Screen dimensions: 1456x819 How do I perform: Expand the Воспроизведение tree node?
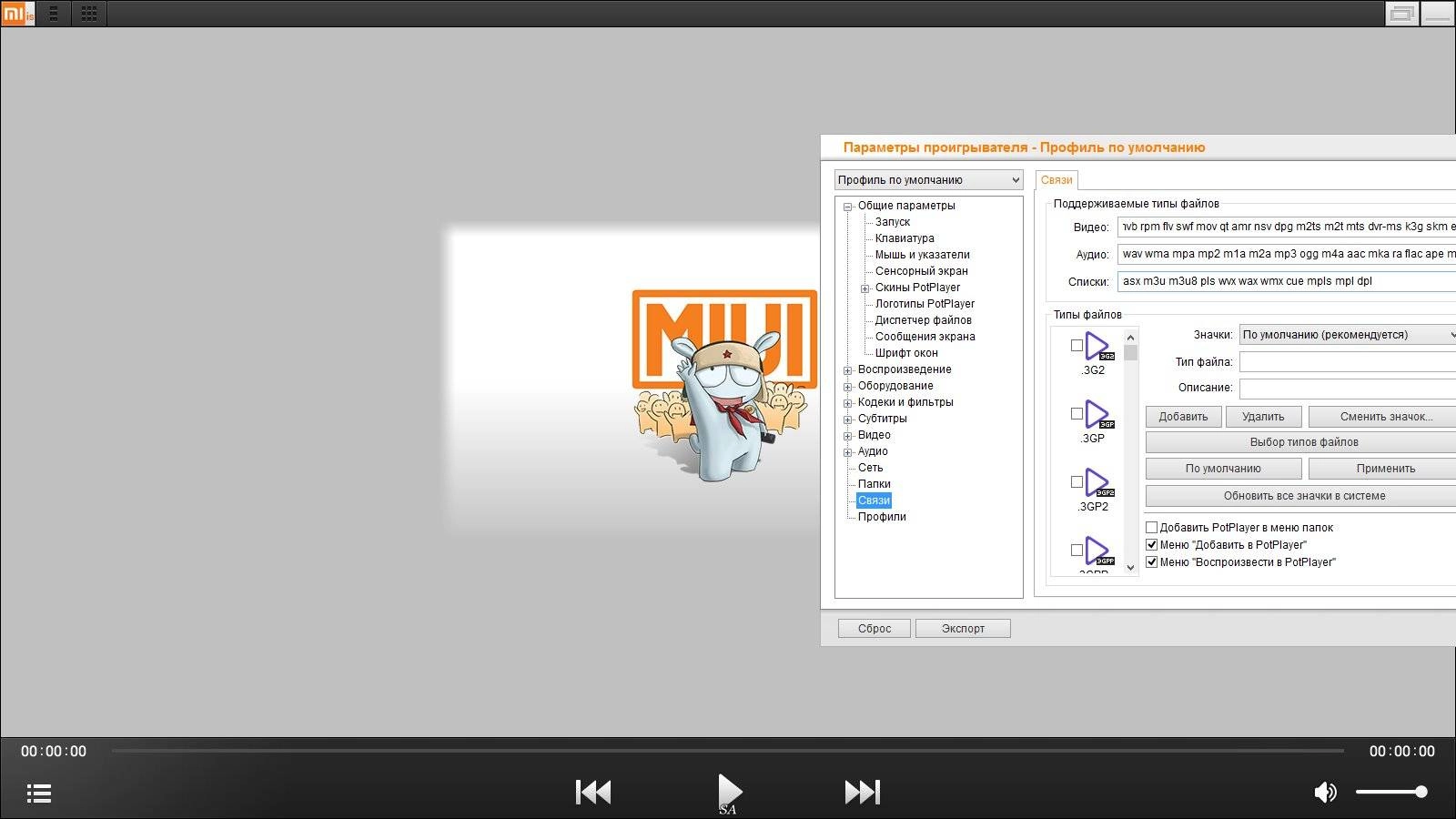coord(848,370)
